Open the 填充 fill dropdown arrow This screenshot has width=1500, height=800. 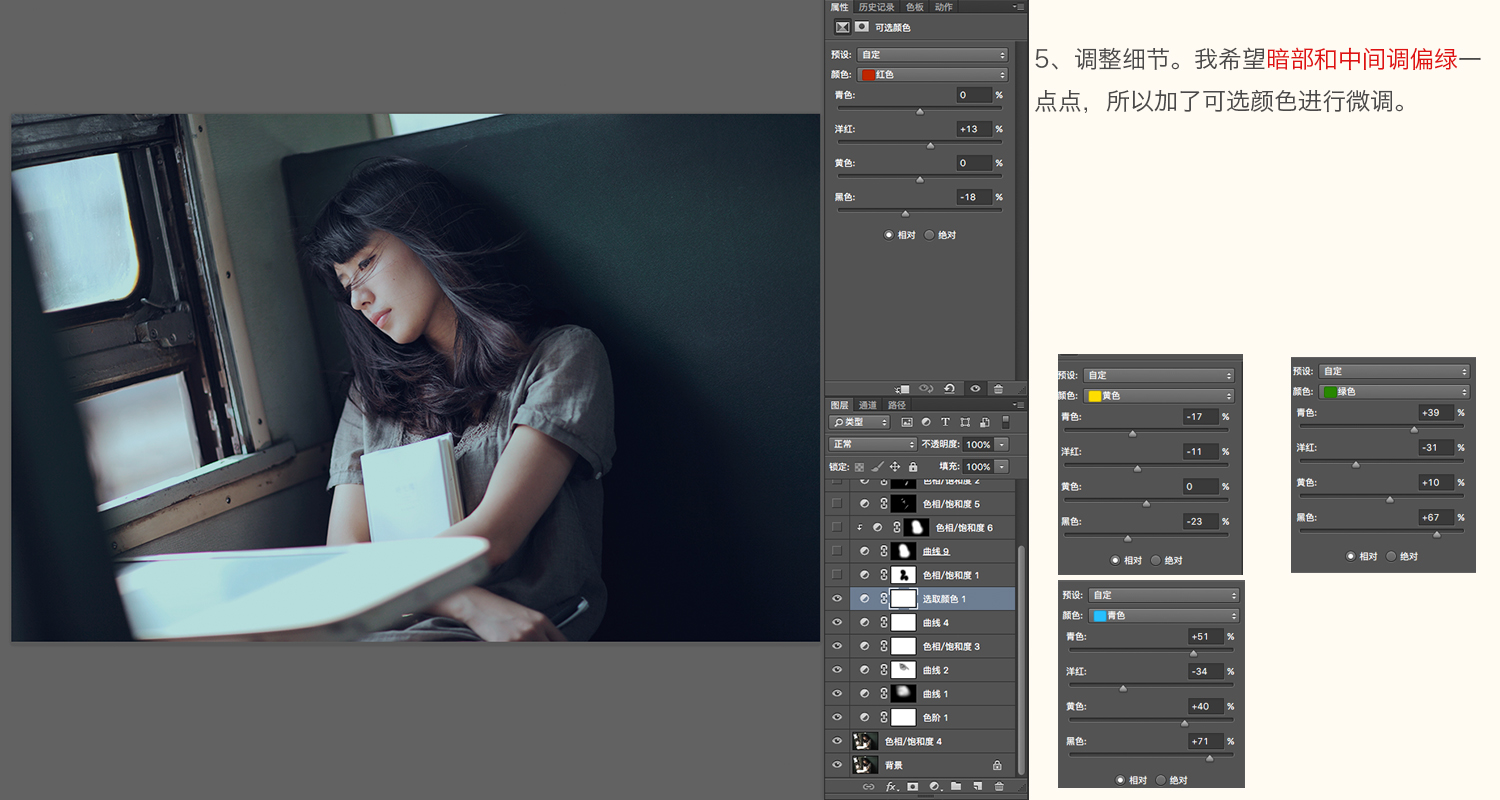pyautogui.click(x=1002, y=467)
